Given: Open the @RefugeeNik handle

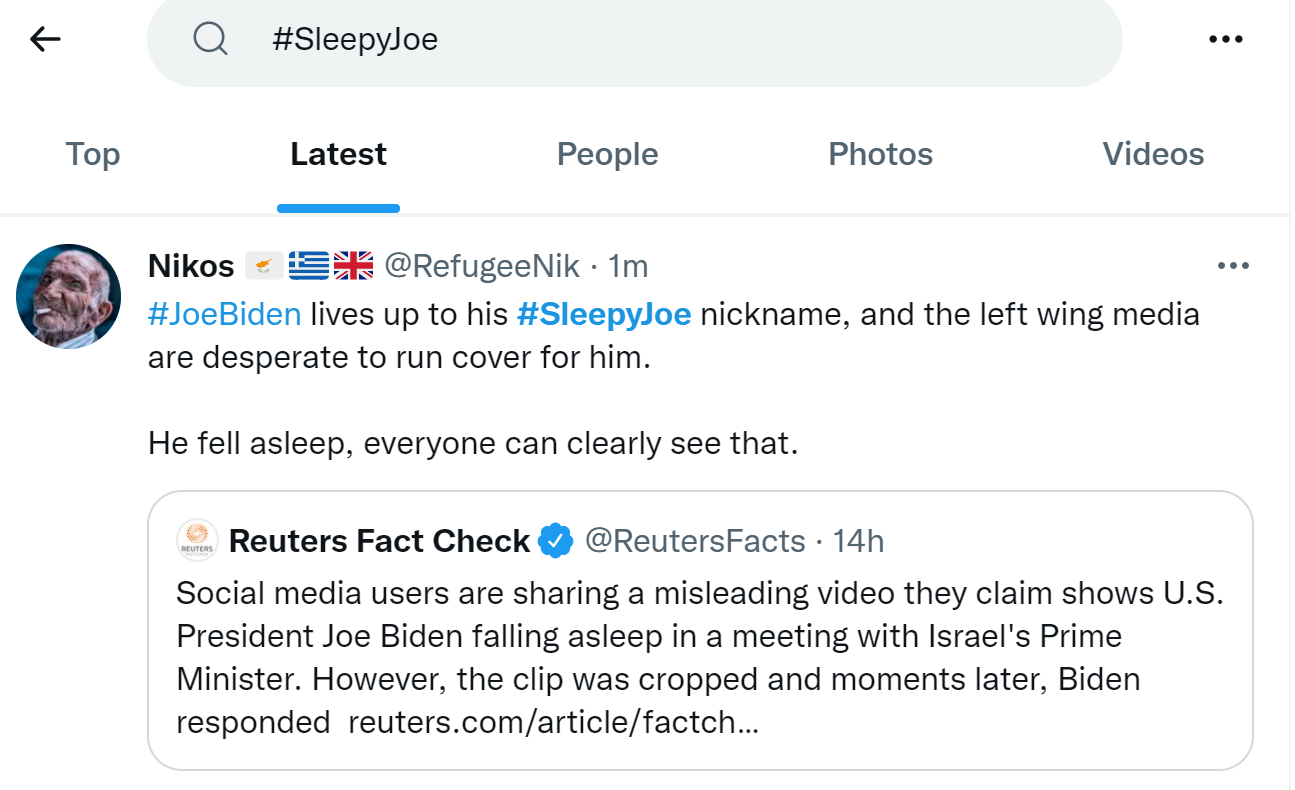Looking at the screenshot, I should pos(482,266).
